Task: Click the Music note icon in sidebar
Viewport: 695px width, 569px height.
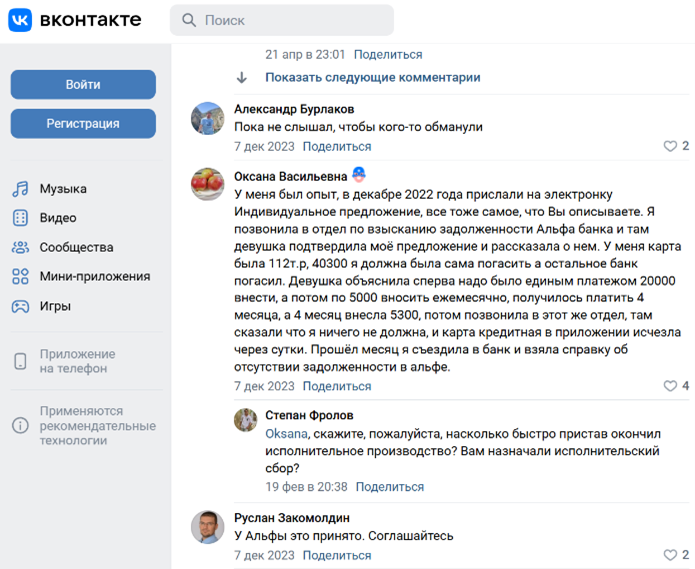Action: coord(20,189)
